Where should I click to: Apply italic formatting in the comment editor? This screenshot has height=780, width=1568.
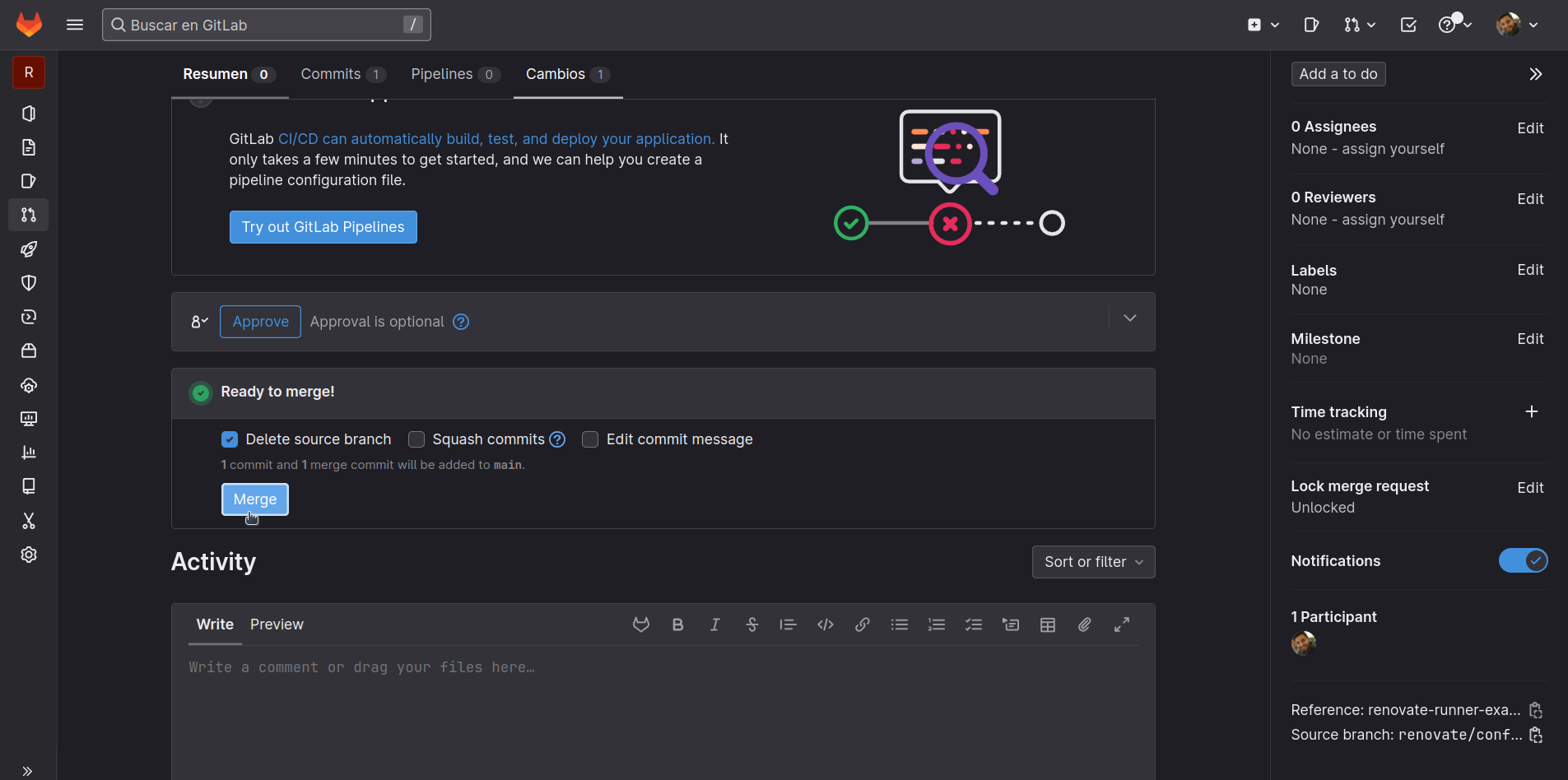point(715,624)
